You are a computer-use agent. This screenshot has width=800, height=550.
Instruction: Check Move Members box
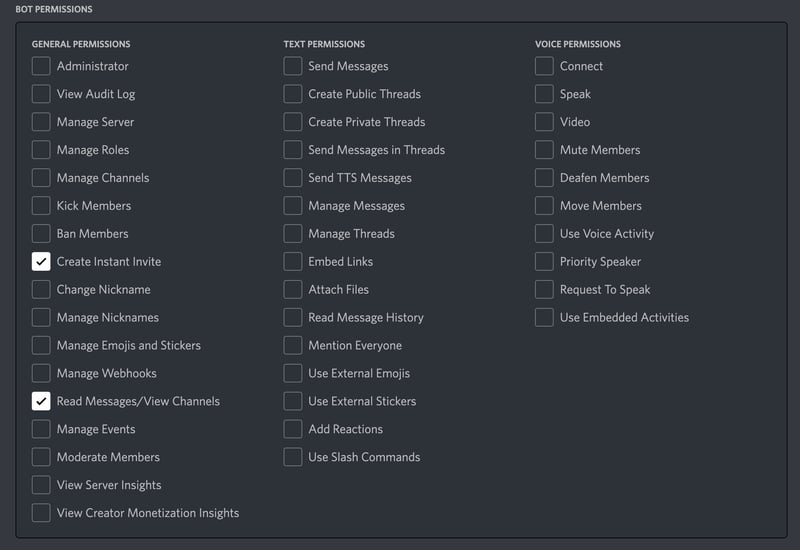pyautogui.click(x=544, y=206)
